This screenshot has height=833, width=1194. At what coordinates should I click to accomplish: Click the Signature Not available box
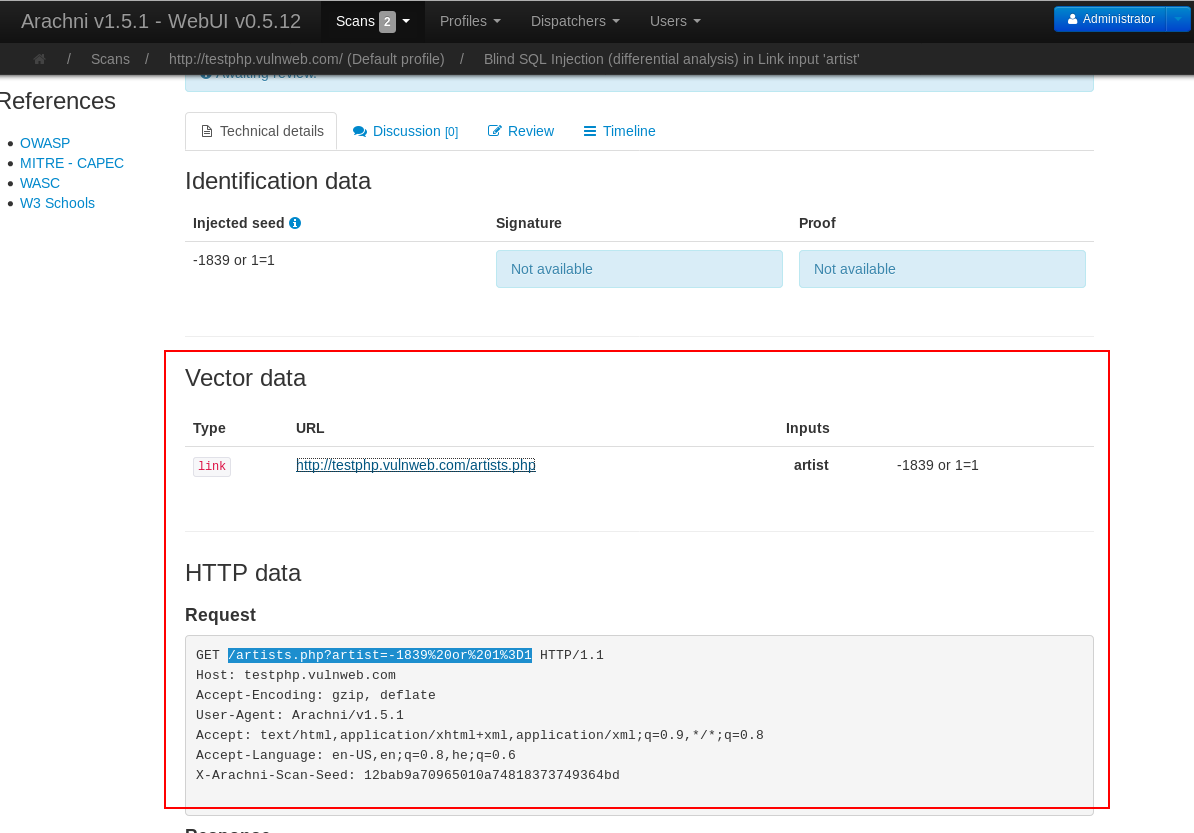point(639,268)
